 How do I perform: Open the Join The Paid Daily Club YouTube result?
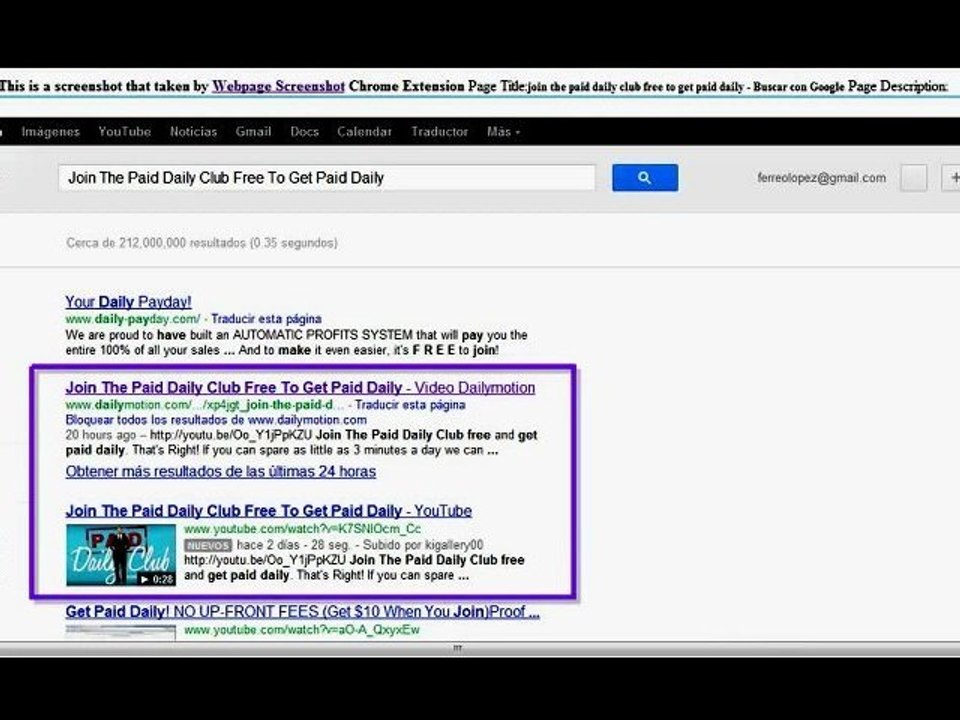tap(269, 511)
